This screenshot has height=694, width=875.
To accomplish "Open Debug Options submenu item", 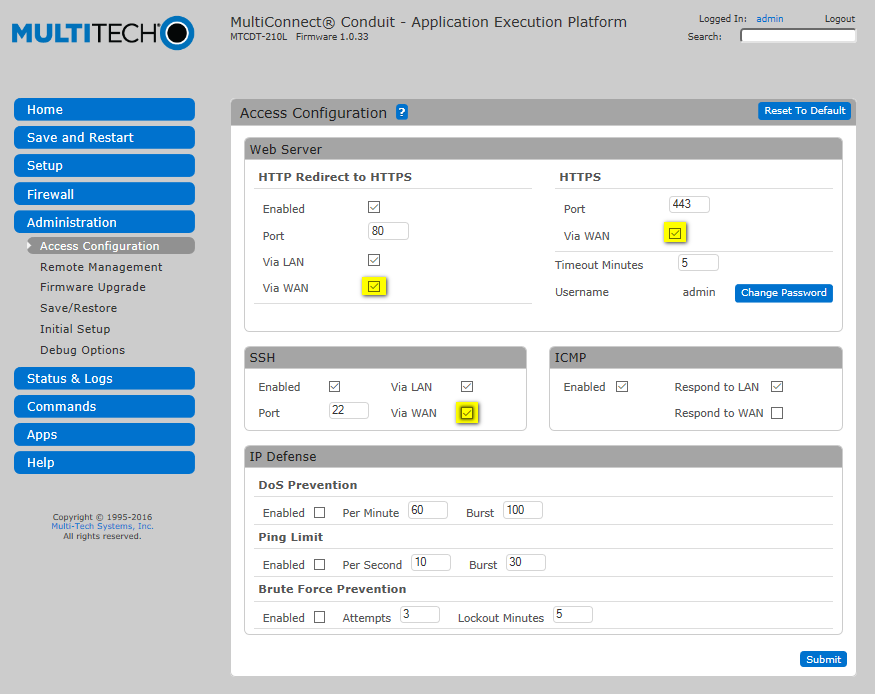I will point(82,350).
